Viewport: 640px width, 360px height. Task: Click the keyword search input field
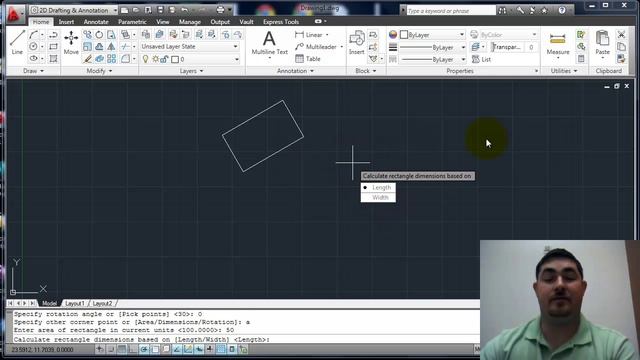tap(451, 11)
